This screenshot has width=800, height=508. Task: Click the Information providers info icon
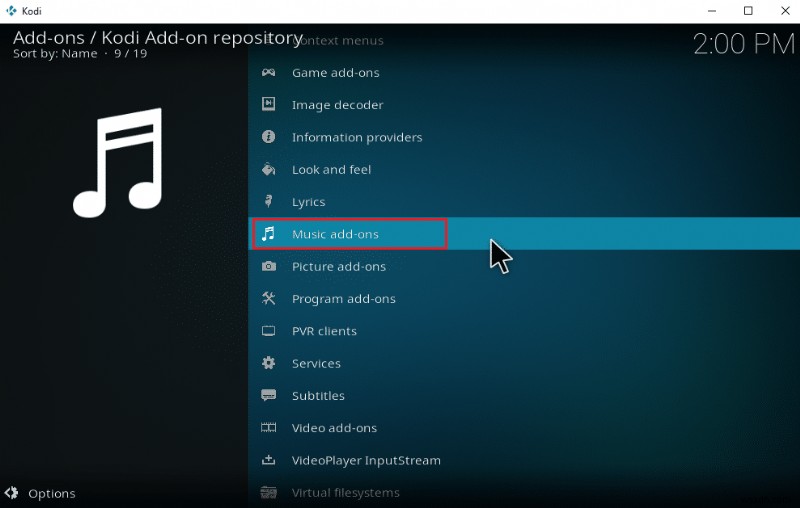click(x=268, y=137)
